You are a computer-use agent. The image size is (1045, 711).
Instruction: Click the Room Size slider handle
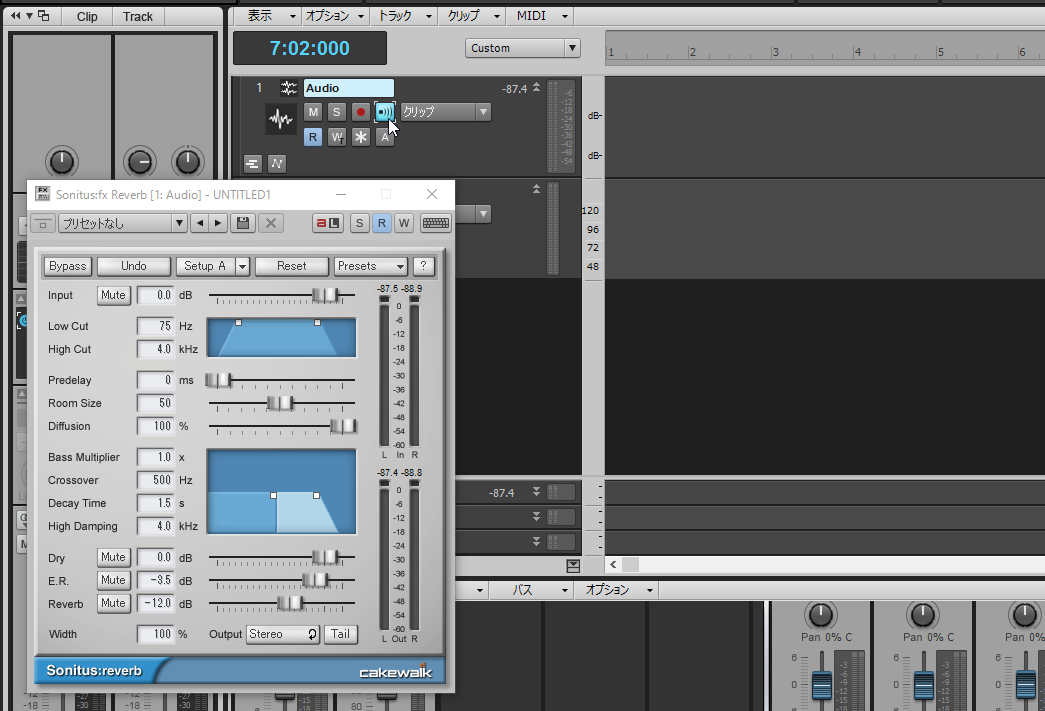(x=281, y=403)
